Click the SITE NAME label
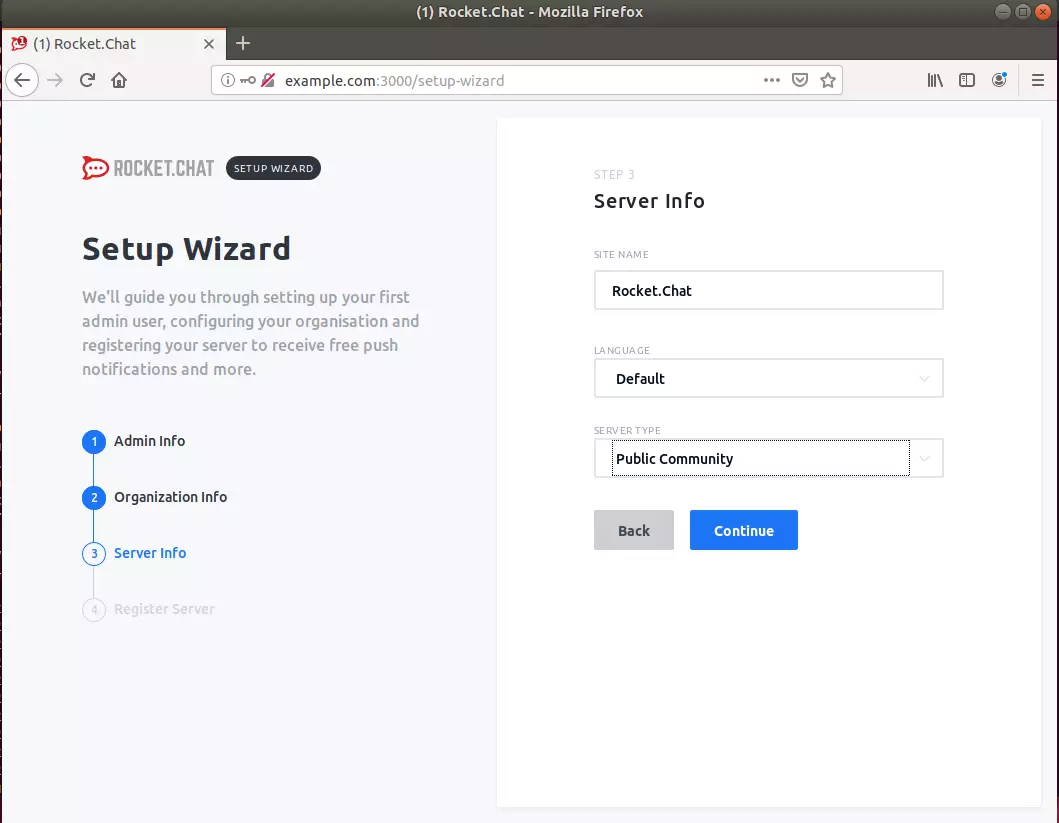The image size is (1059, 823). pyautogui.click(x=621, y=255)
